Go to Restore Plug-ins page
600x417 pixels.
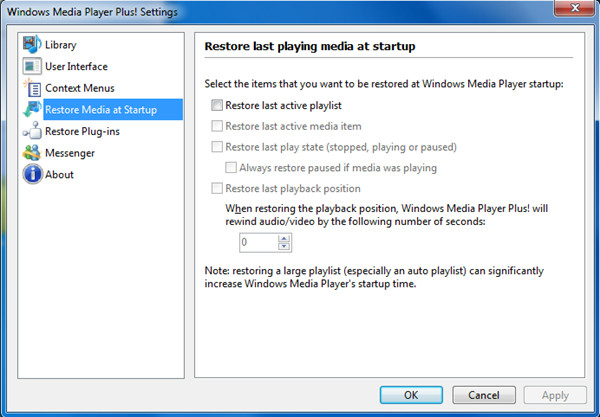click(82, 131)
